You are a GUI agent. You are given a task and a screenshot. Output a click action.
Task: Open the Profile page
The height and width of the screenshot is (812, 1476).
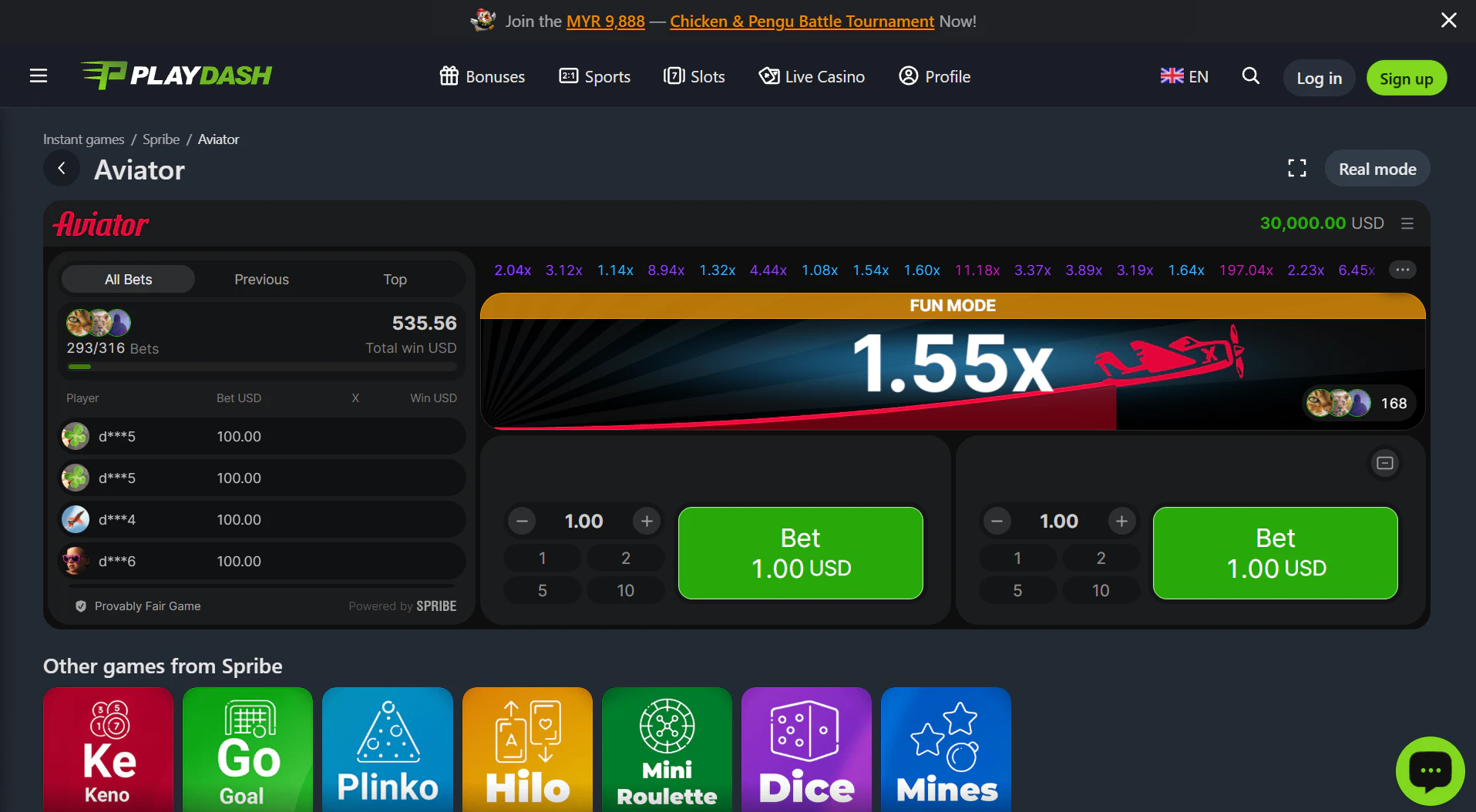[935, 76]
